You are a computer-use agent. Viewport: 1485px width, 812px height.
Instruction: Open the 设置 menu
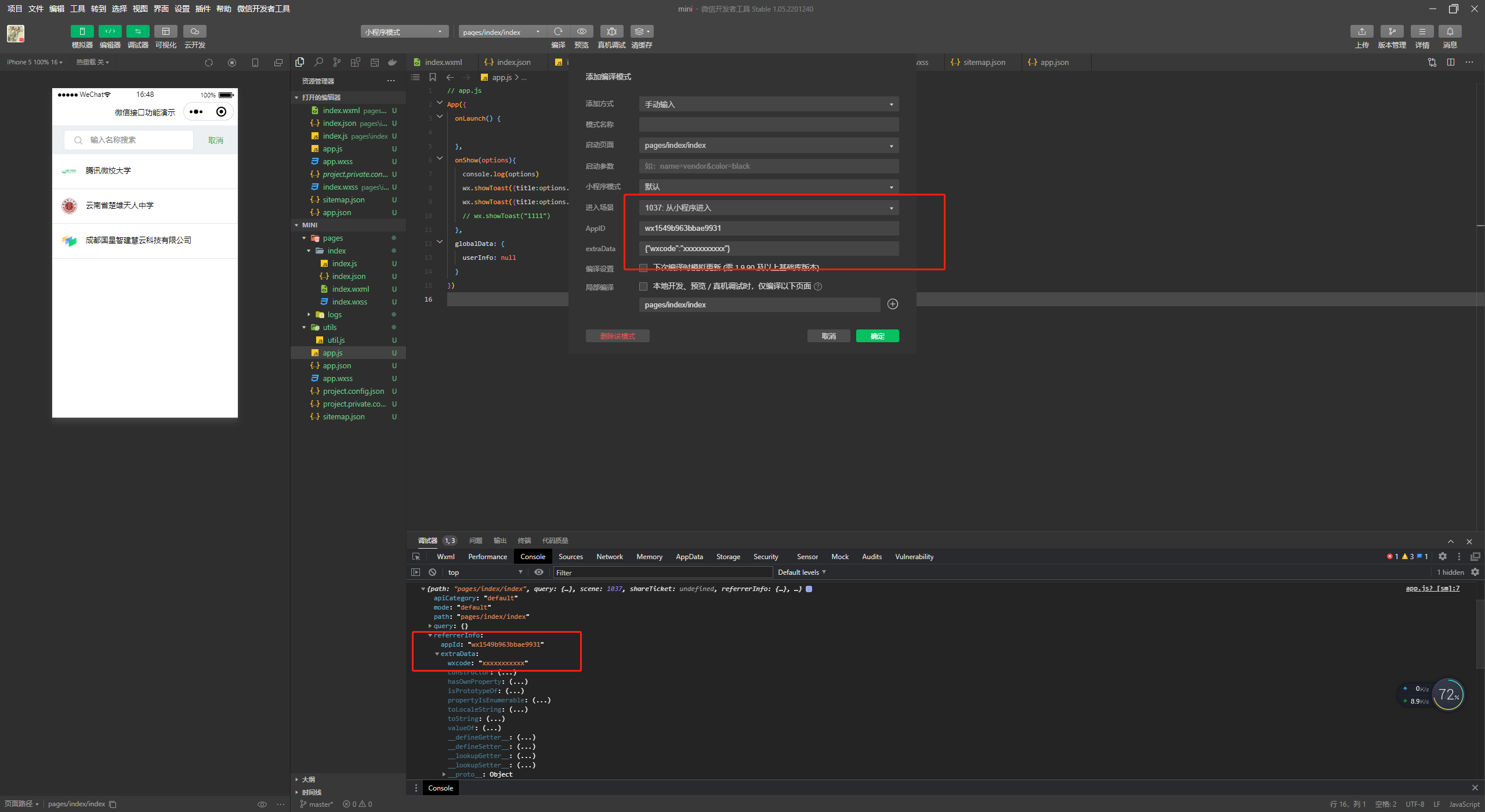pos(182,9)
